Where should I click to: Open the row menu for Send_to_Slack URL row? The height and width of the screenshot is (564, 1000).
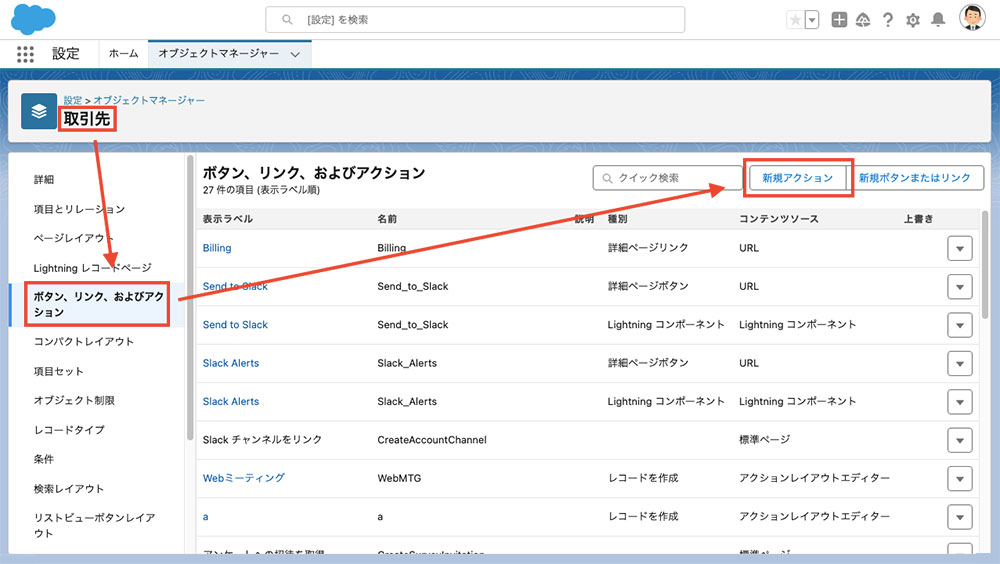[x=960, y=287]
